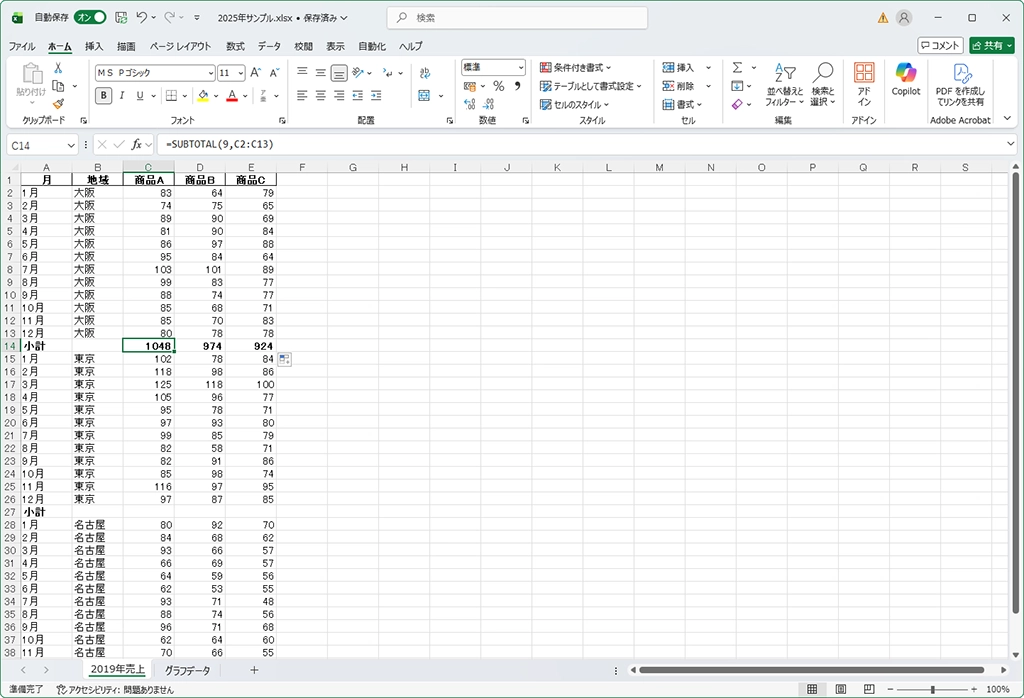Toggle Italic formatting button

click(122, 96)
